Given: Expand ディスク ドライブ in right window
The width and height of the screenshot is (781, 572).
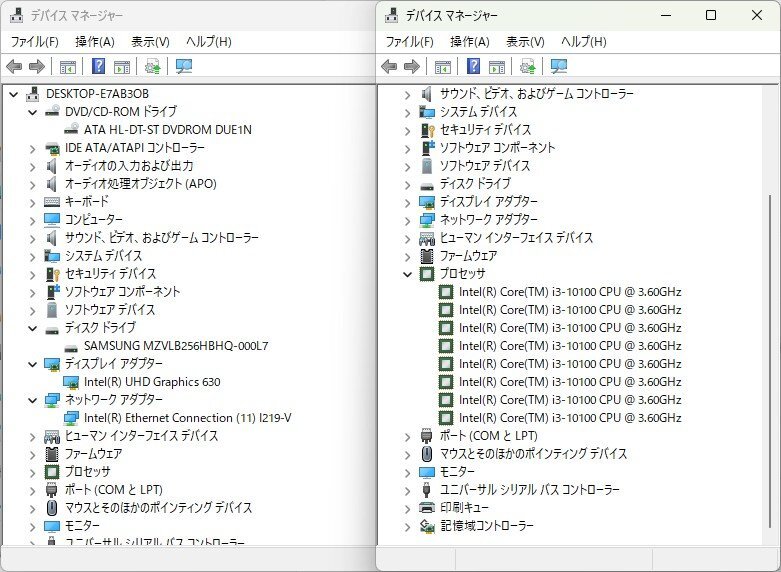Looking at the screenshot, I should tap(408, 184).
